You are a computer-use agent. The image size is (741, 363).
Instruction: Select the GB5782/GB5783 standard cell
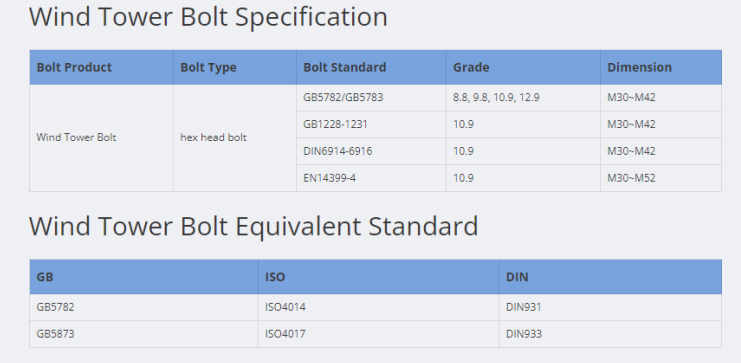pos(371,97)
